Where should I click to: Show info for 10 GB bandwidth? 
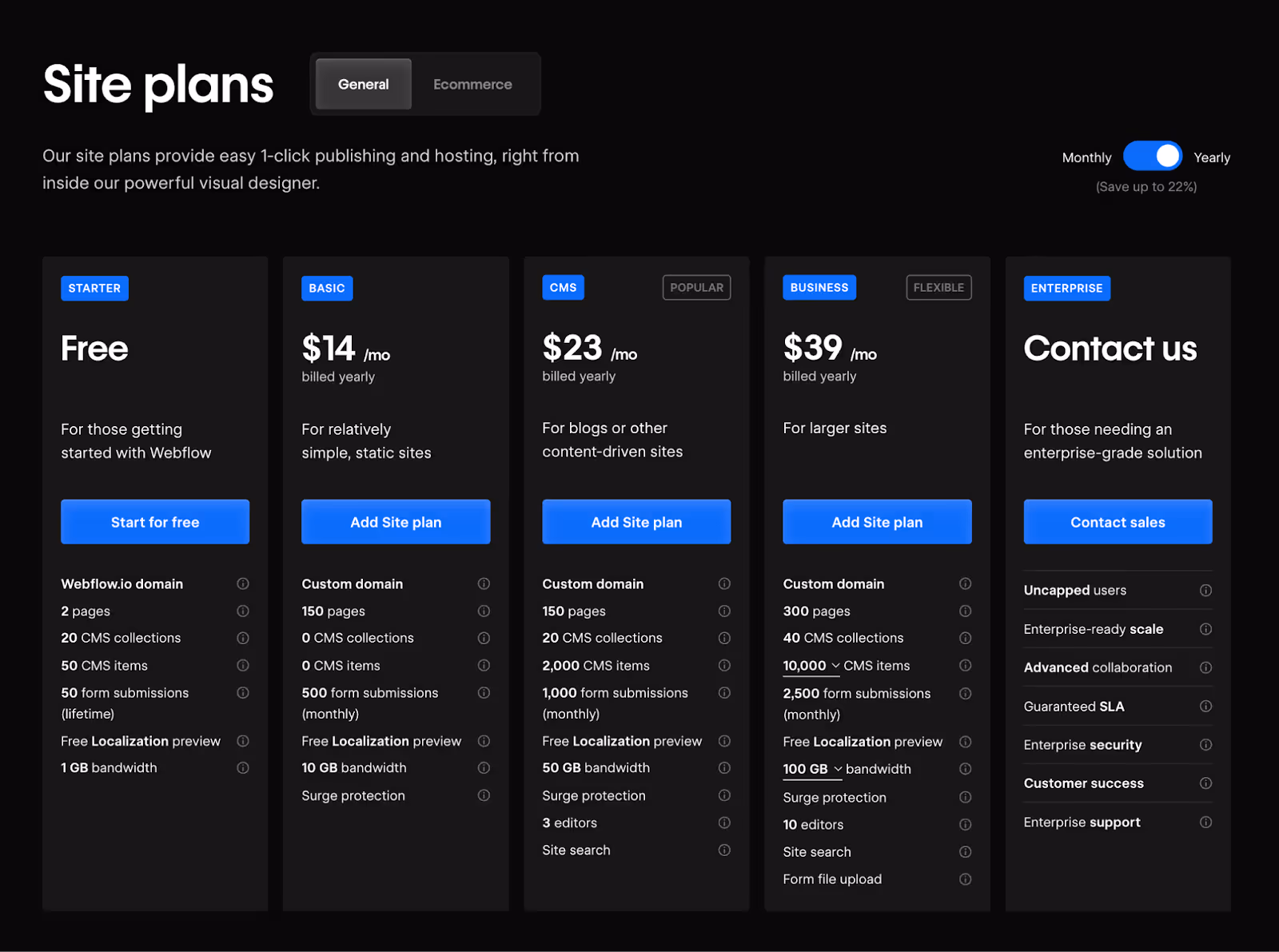(484, 767)
